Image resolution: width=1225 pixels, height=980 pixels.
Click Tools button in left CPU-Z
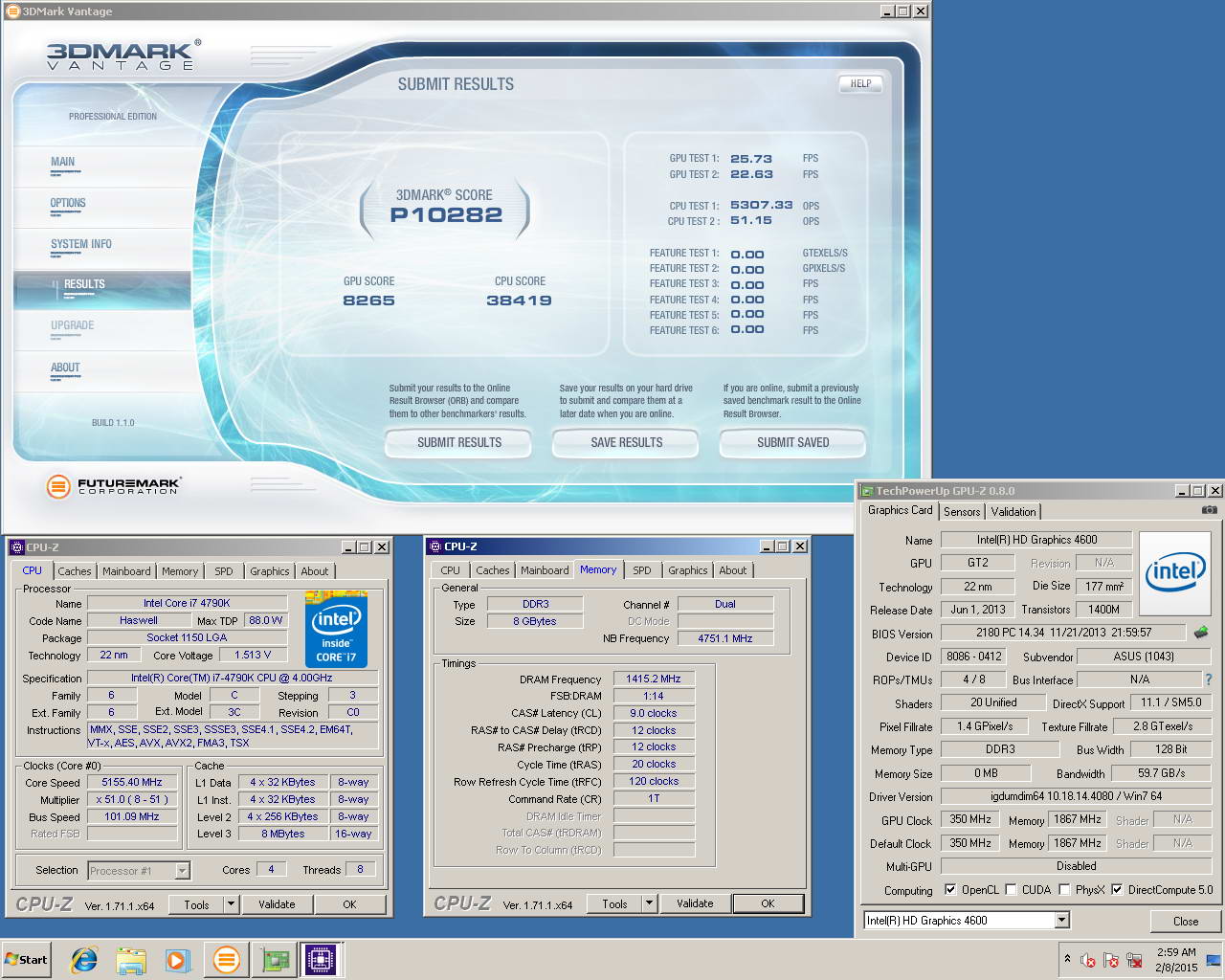(196, 904)
